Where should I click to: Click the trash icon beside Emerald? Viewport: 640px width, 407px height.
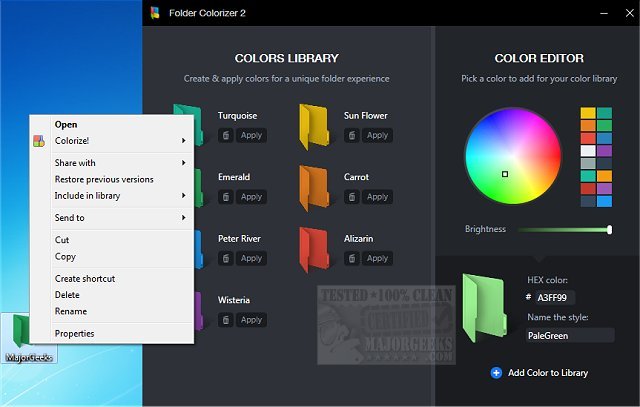(x=226, y=197)
